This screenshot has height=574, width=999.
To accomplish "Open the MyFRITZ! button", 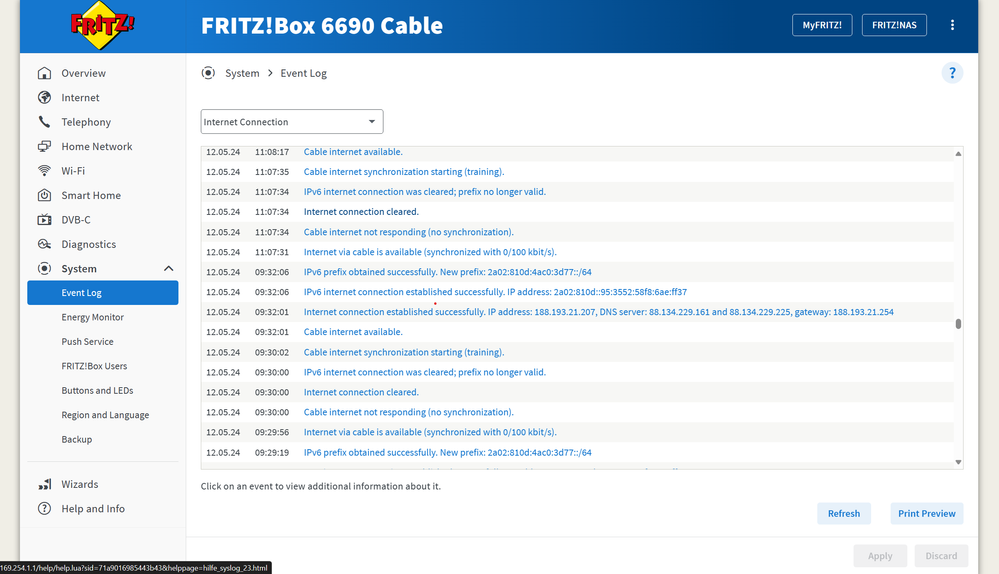I will (821, 25).
